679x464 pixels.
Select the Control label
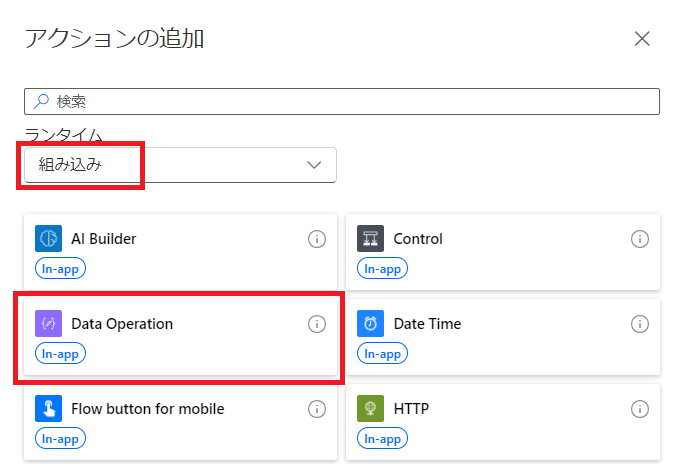tap(418, 239)
